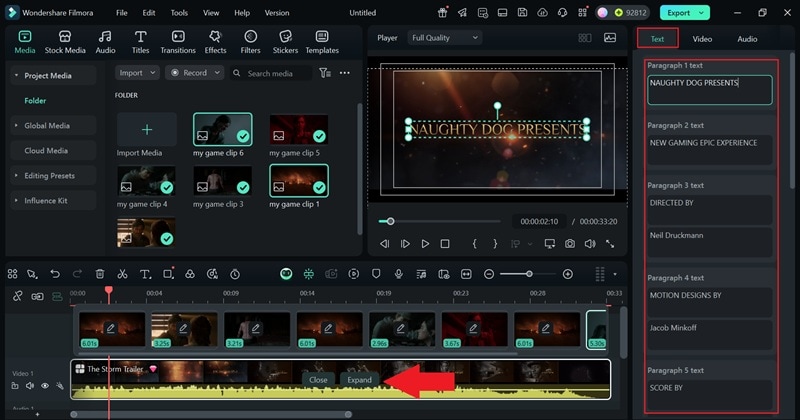This screenshot has width=800, height=420.
Task: Mark out point with right brace
Action: pyautogui.click(x=495, y=244)
